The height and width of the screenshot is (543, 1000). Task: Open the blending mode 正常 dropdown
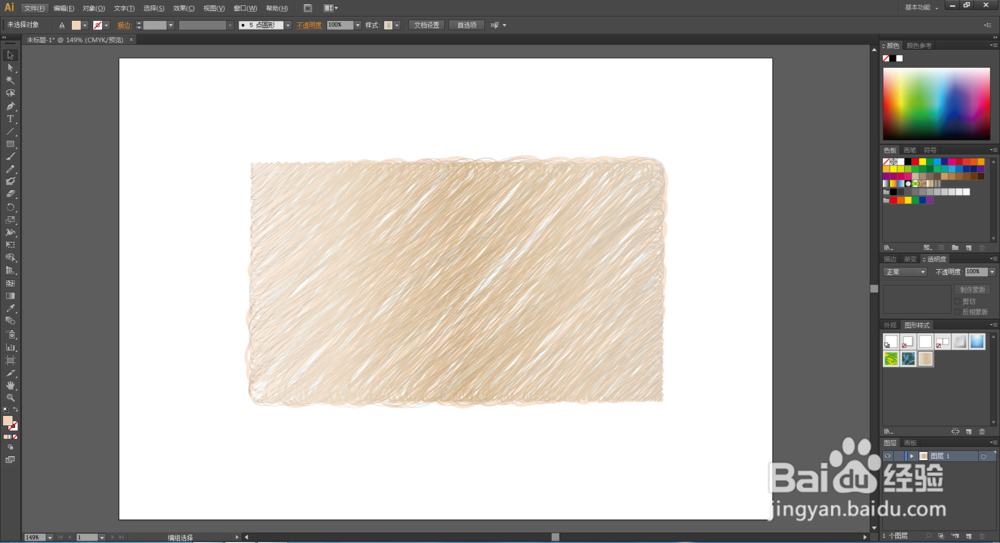click(905, 272)
